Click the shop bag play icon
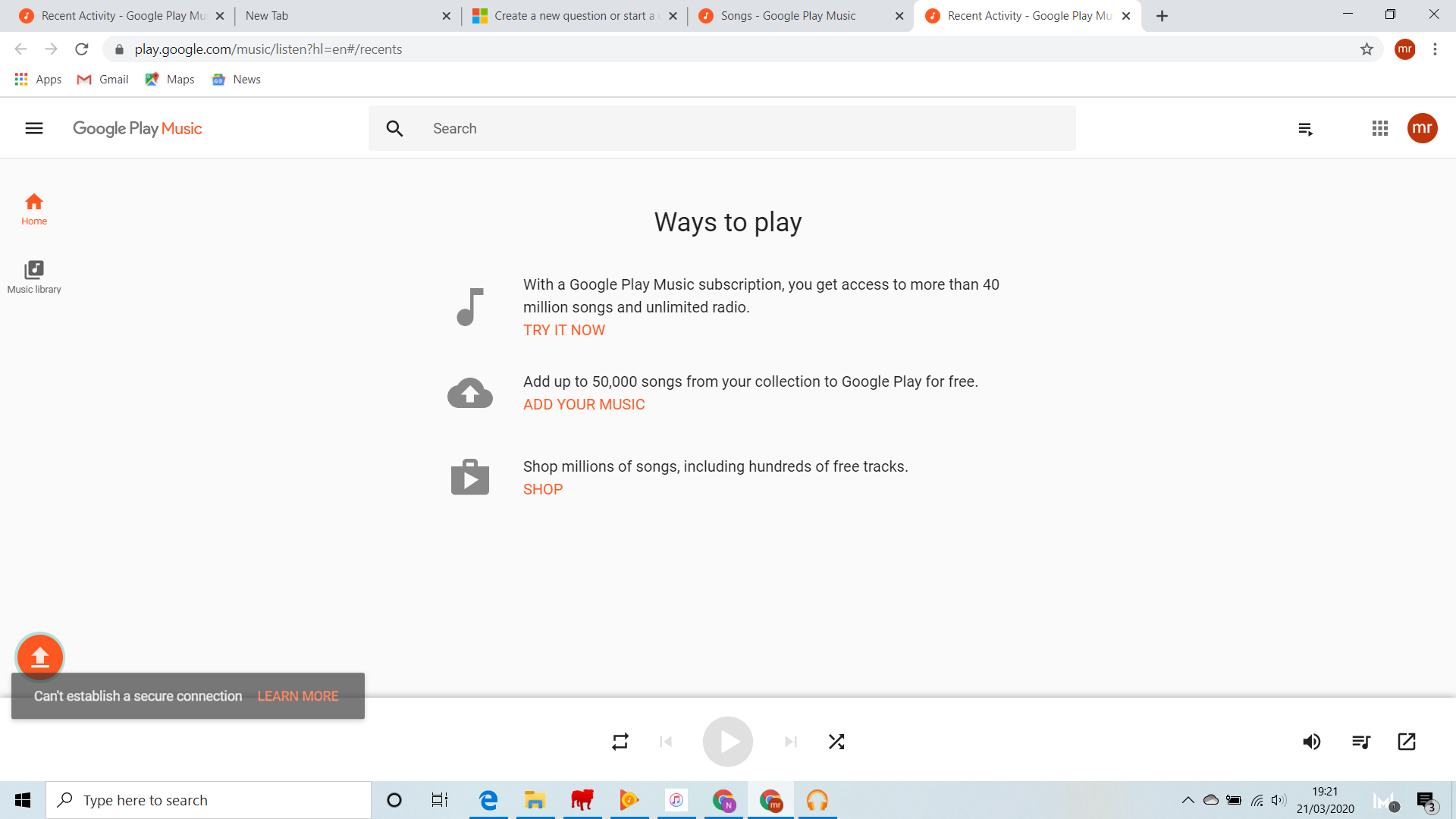The width and height of the screenshot is (1456, 819). pos(470,477)
